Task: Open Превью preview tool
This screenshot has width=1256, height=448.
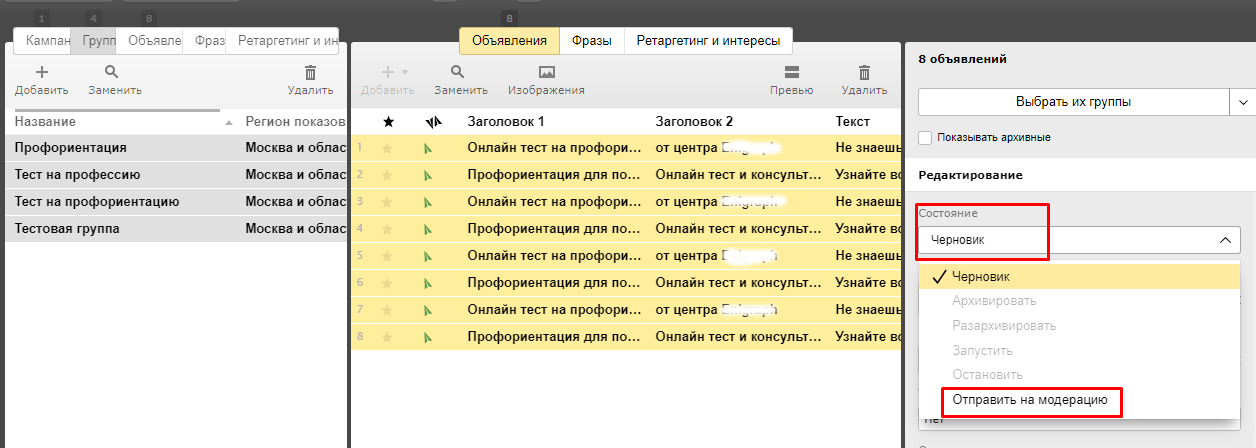Action: [791, 73]
